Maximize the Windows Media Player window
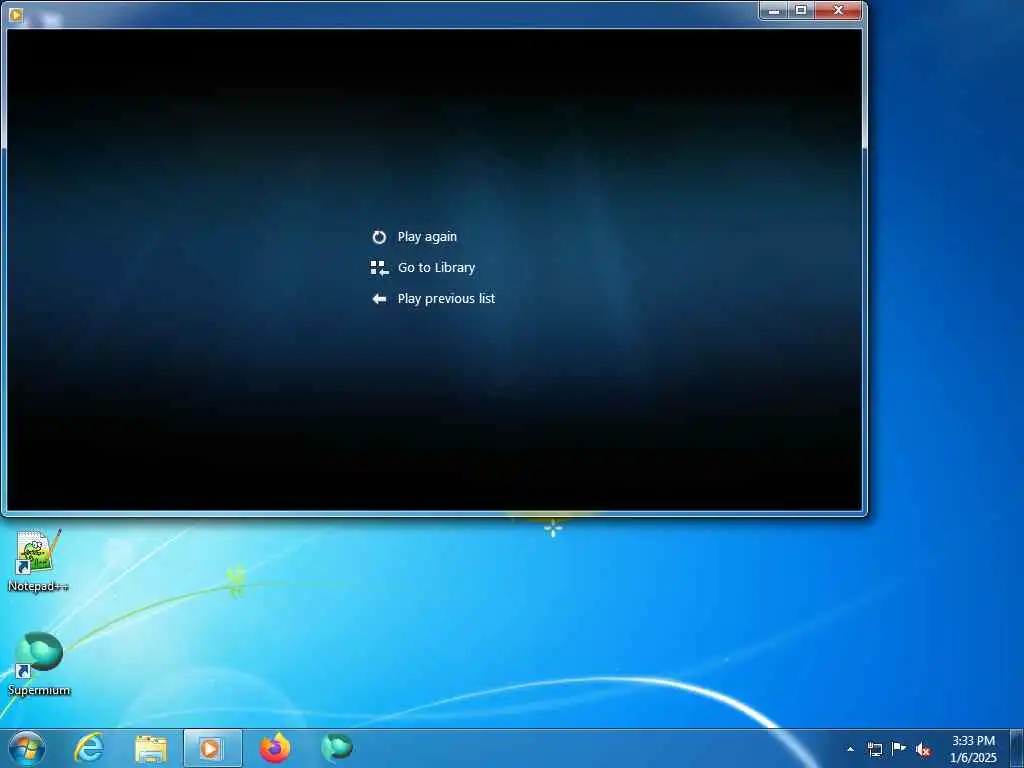The width and height of the screenshot is (1024, 768). coord(801,10)
